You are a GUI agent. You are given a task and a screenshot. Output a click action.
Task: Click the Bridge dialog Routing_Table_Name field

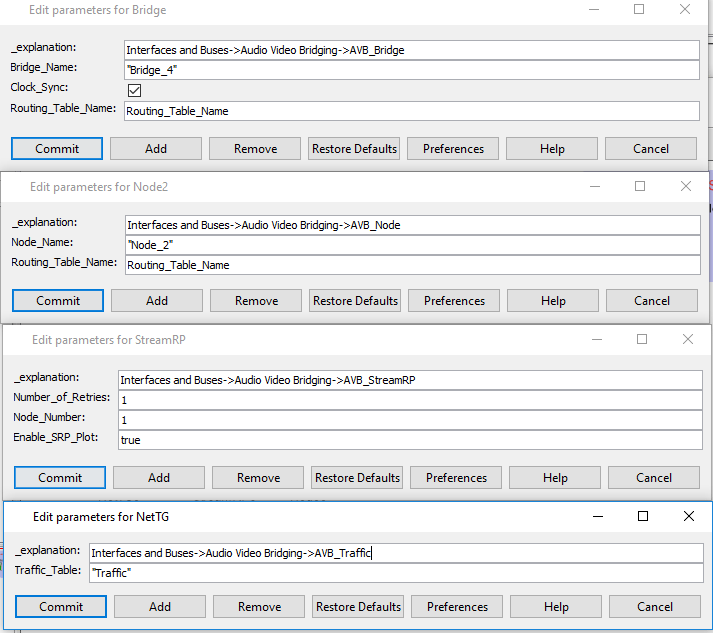point(411,111)
